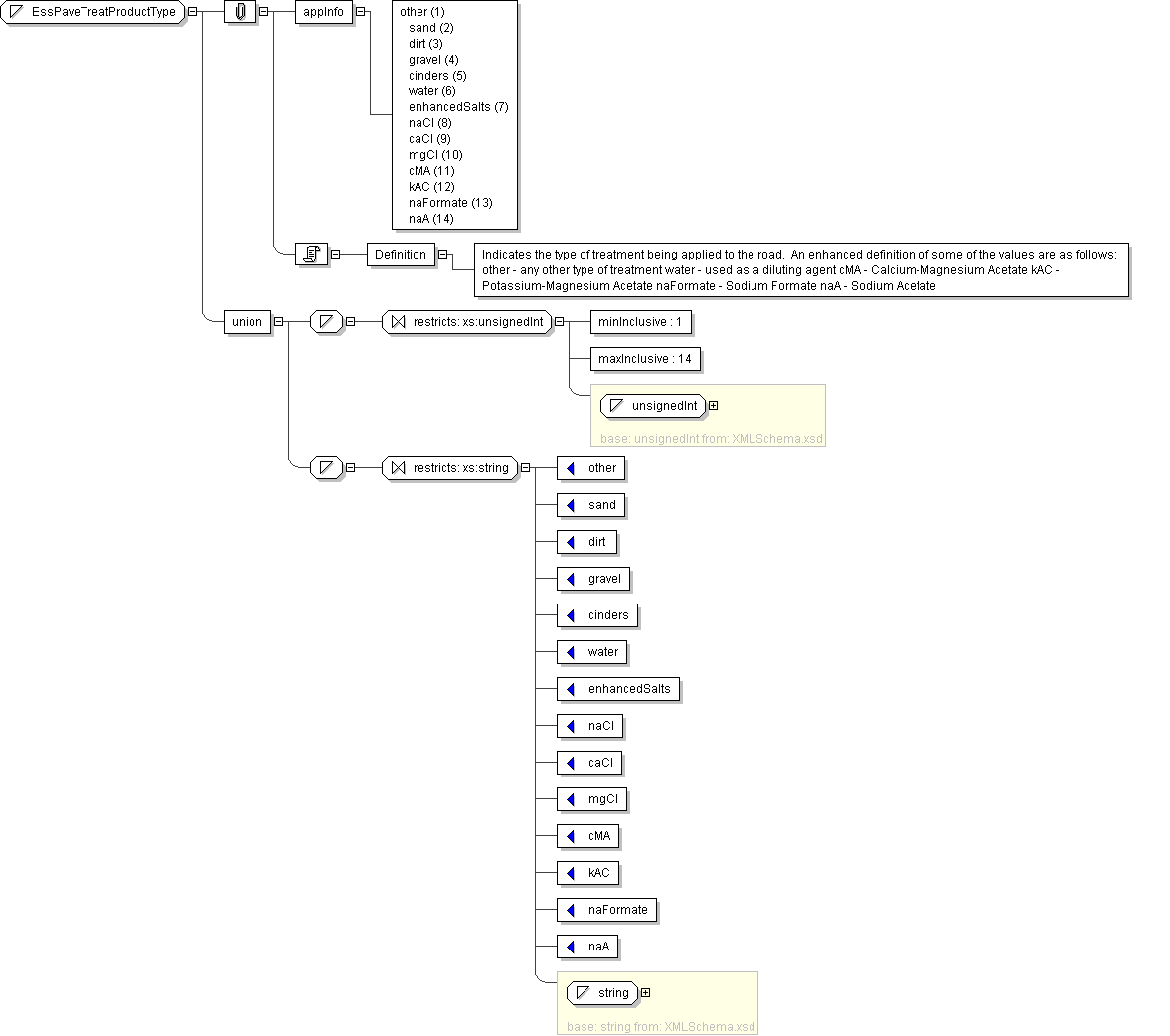Select the second simpleType icon under union
The image size is (1170, 1036).
pos(325,468)
